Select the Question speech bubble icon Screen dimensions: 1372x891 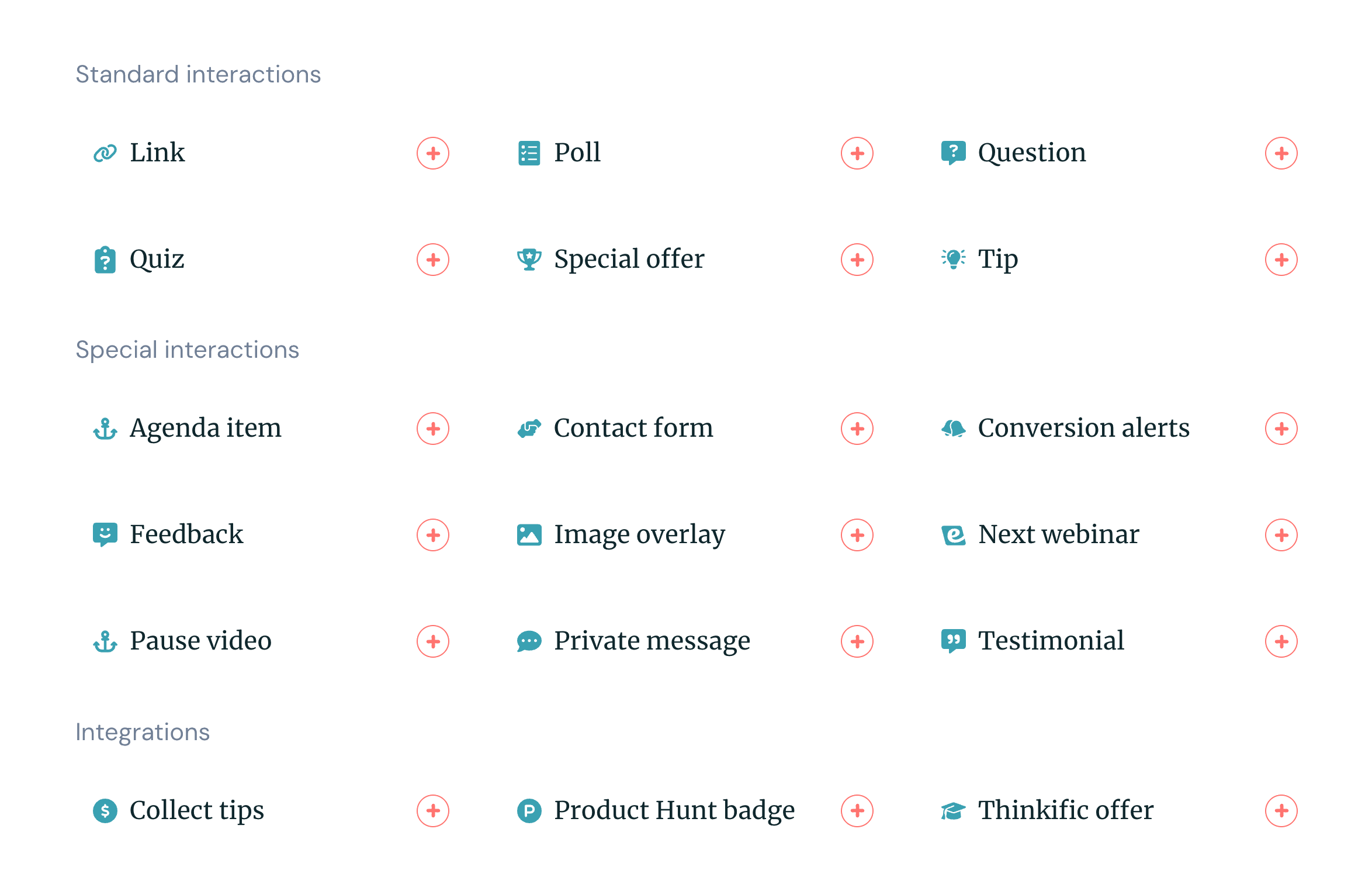coord(953,153)
